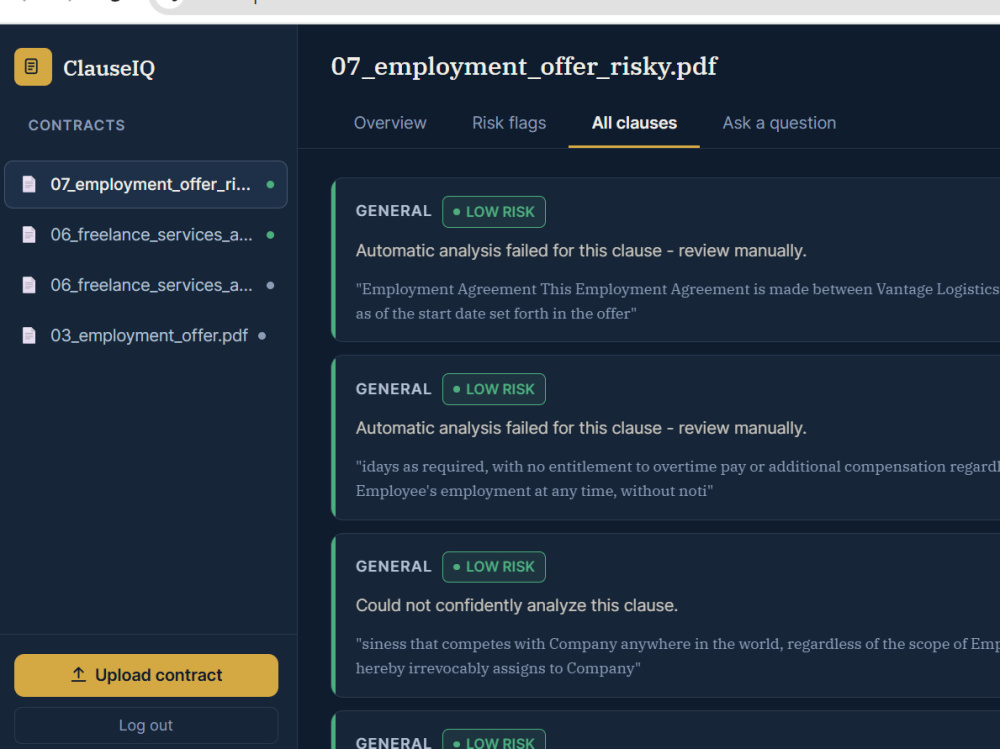The image size is (1000, 749).
Task: Click the ClauseIQ yellow logo icon
Action: [x=33, y=67]
